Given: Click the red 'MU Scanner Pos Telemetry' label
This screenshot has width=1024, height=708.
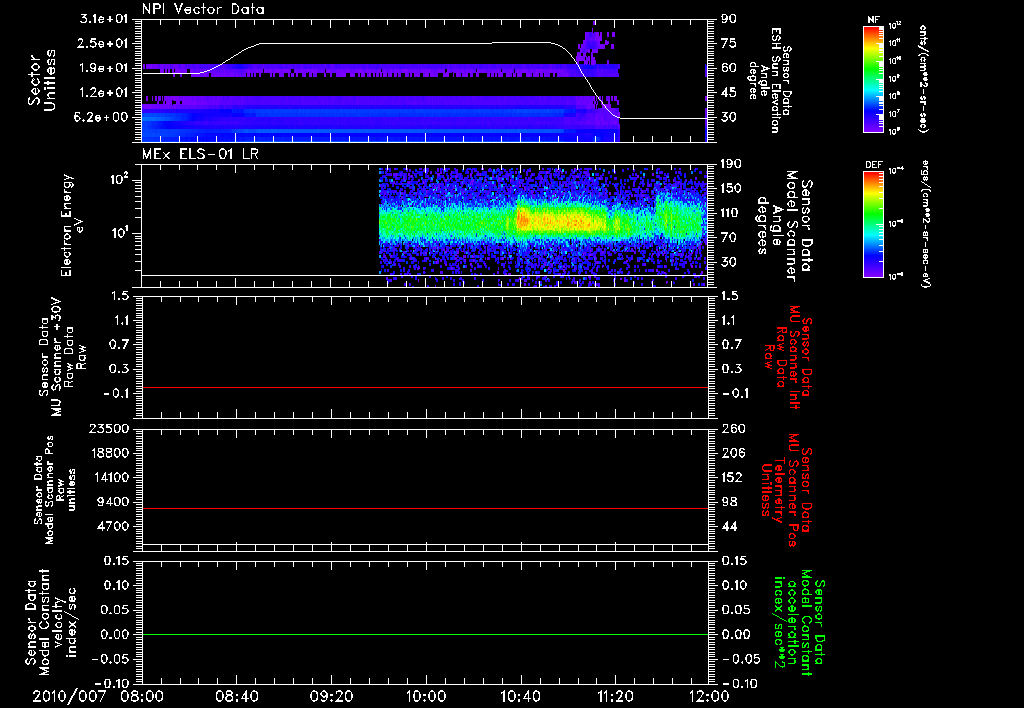Looking at the screenshot, I should coord(786,490).
